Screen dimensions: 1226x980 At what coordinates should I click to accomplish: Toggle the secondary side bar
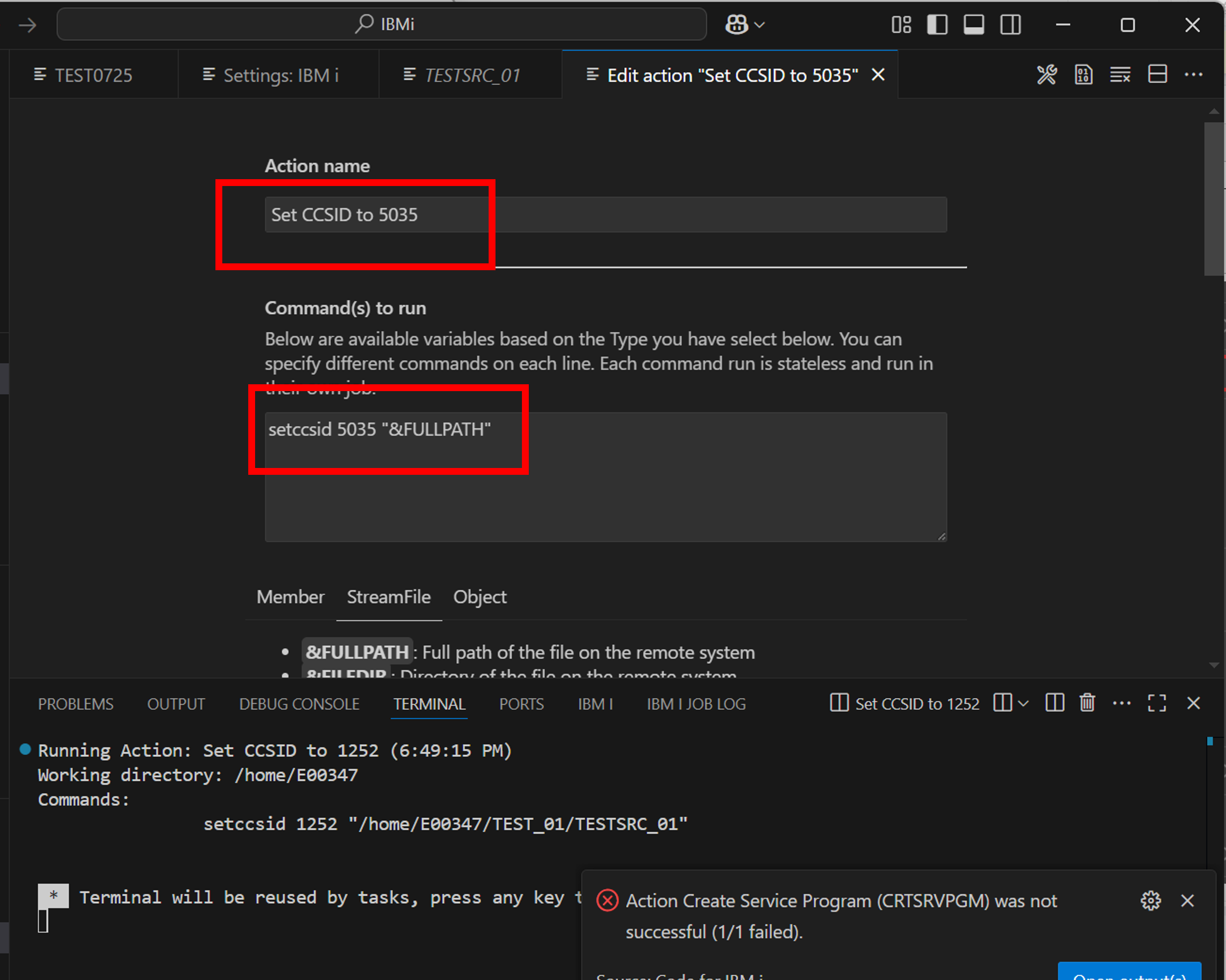(1010, 24)
